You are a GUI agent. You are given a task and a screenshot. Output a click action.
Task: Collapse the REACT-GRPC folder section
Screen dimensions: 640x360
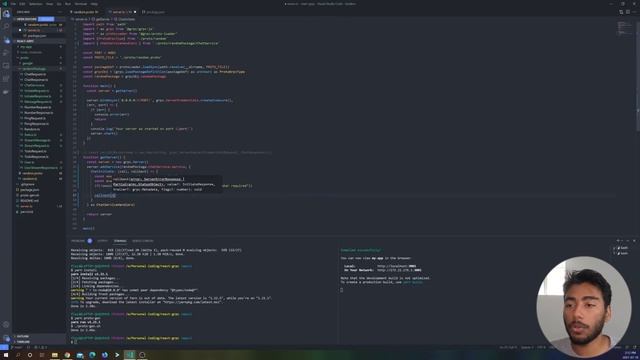(39, 41)
